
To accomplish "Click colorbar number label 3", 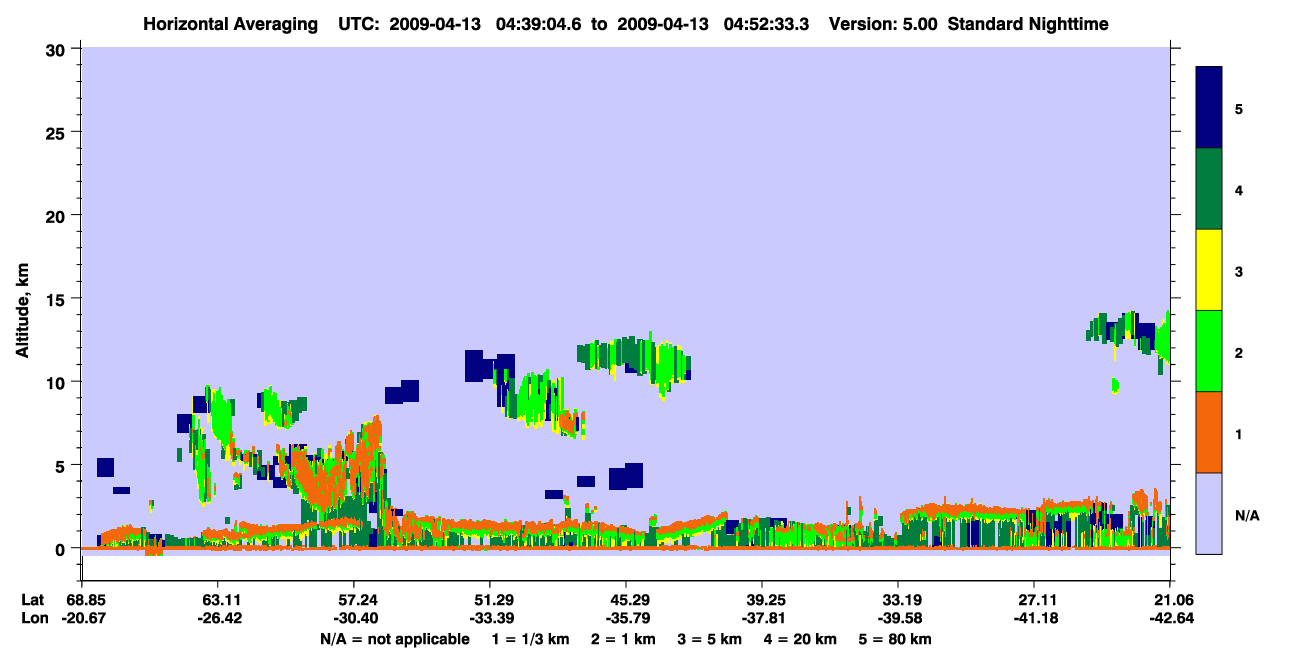I will click(x=1239, y=272).
